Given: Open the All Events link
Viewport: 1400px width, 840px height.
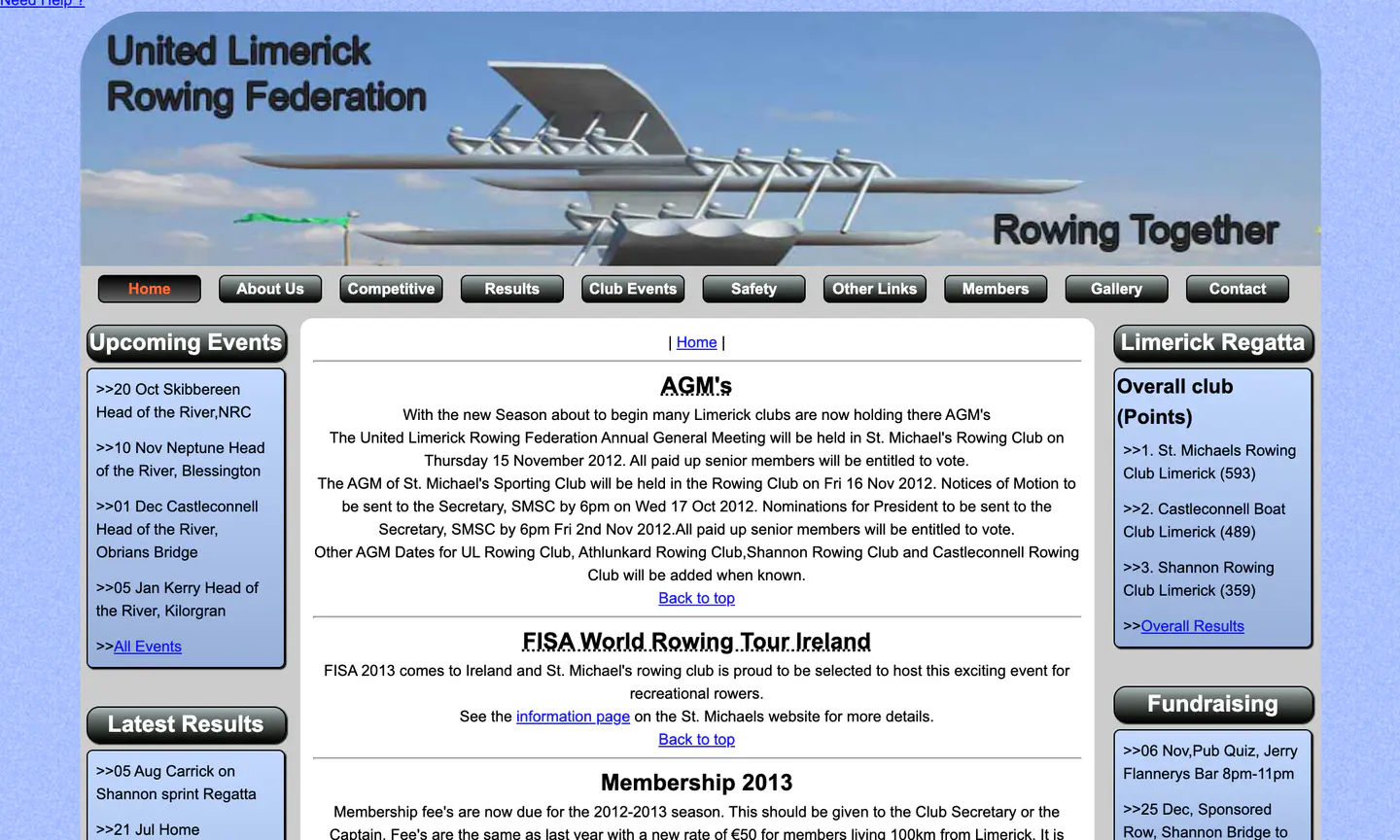Looking at the screenshot, I should 148,647.
